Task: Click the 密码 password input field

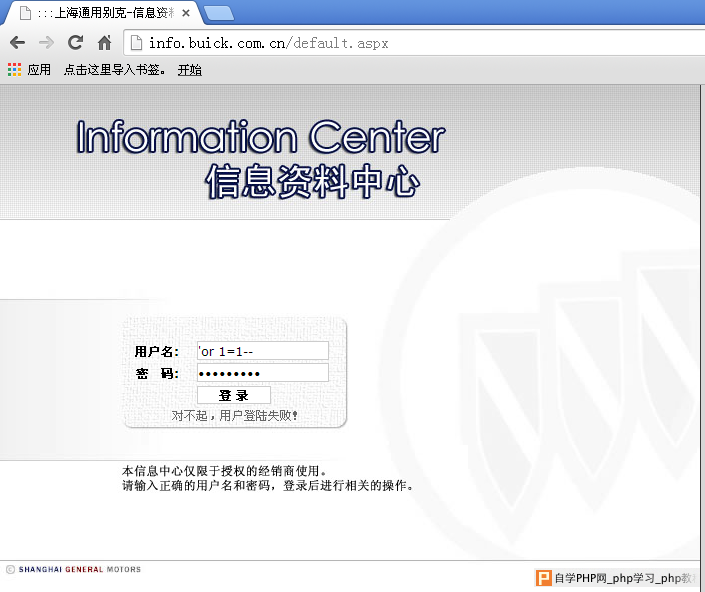Action: (x=263, y=373)
